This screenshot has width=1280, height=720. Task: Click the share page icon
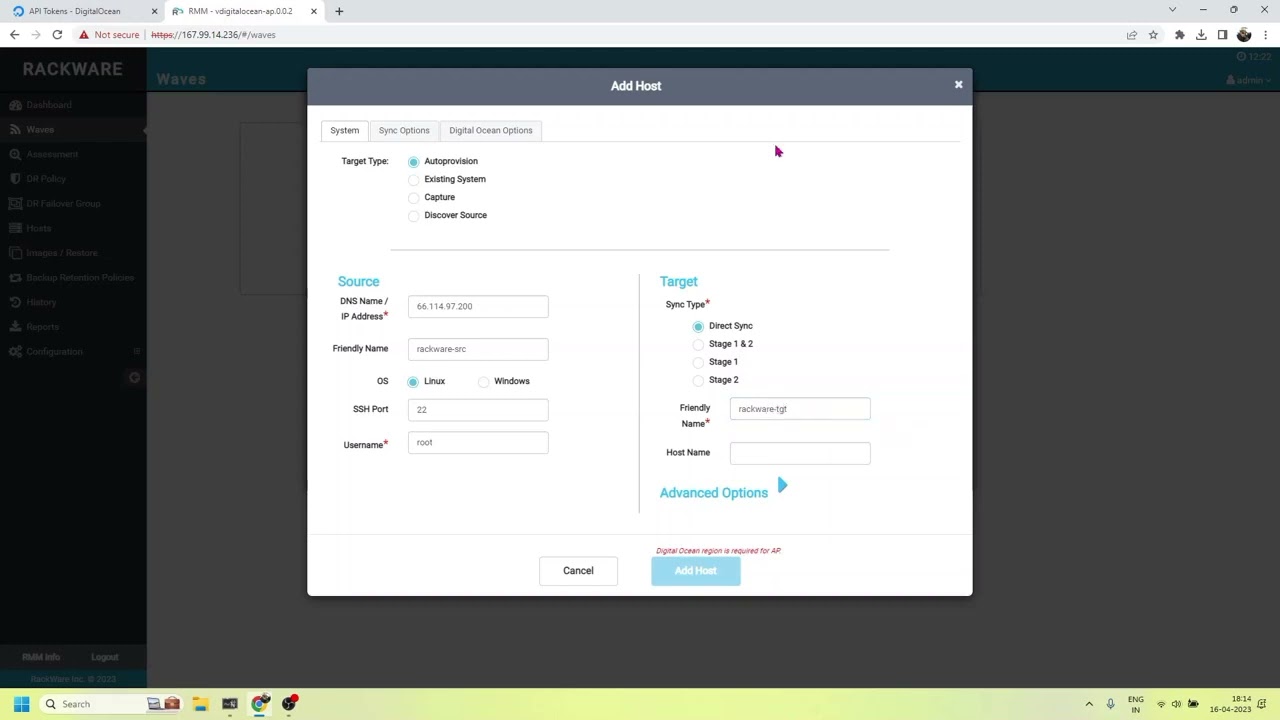(1132, 35)
